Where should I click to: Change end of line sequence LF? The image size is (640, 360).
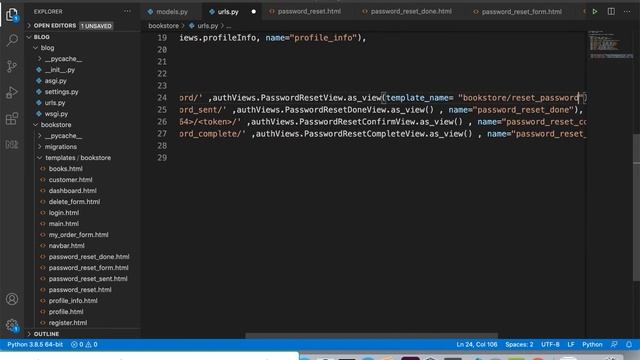pos(571,344)
